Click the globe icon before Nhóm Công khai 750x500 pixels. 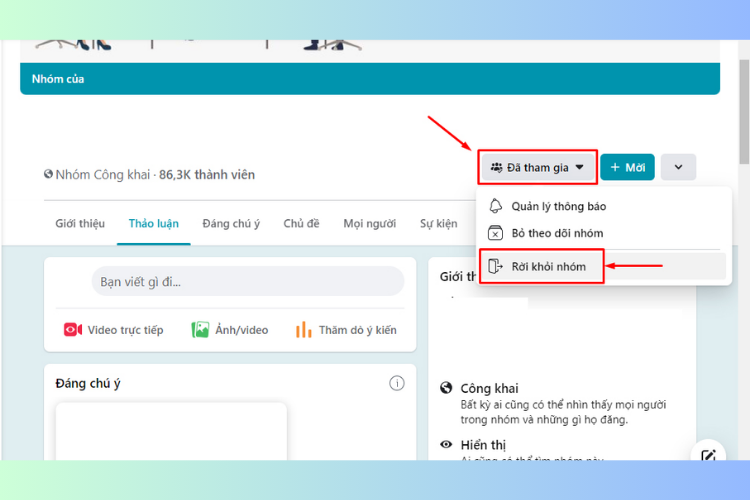48,174
